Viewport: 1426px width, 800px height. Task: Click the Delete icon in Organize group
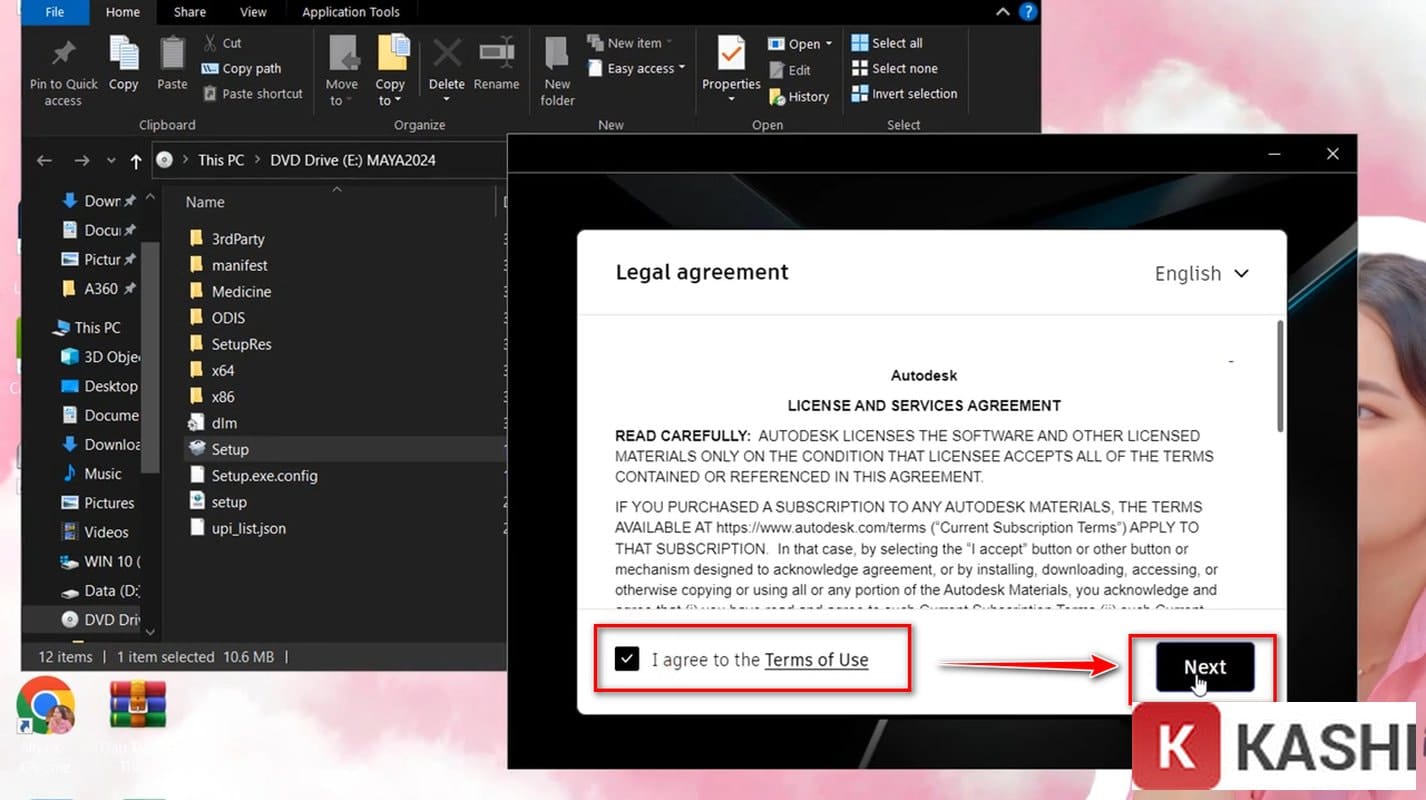(x=446, y=55)
